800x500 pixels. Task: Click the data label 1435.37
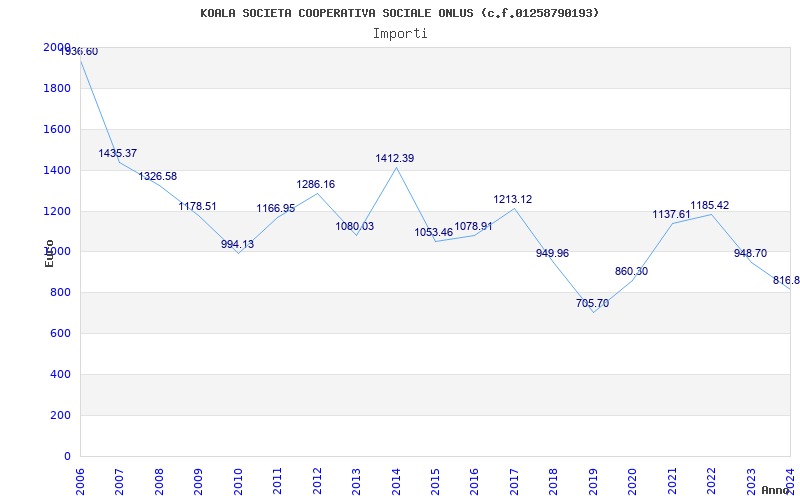pos(118,153)
